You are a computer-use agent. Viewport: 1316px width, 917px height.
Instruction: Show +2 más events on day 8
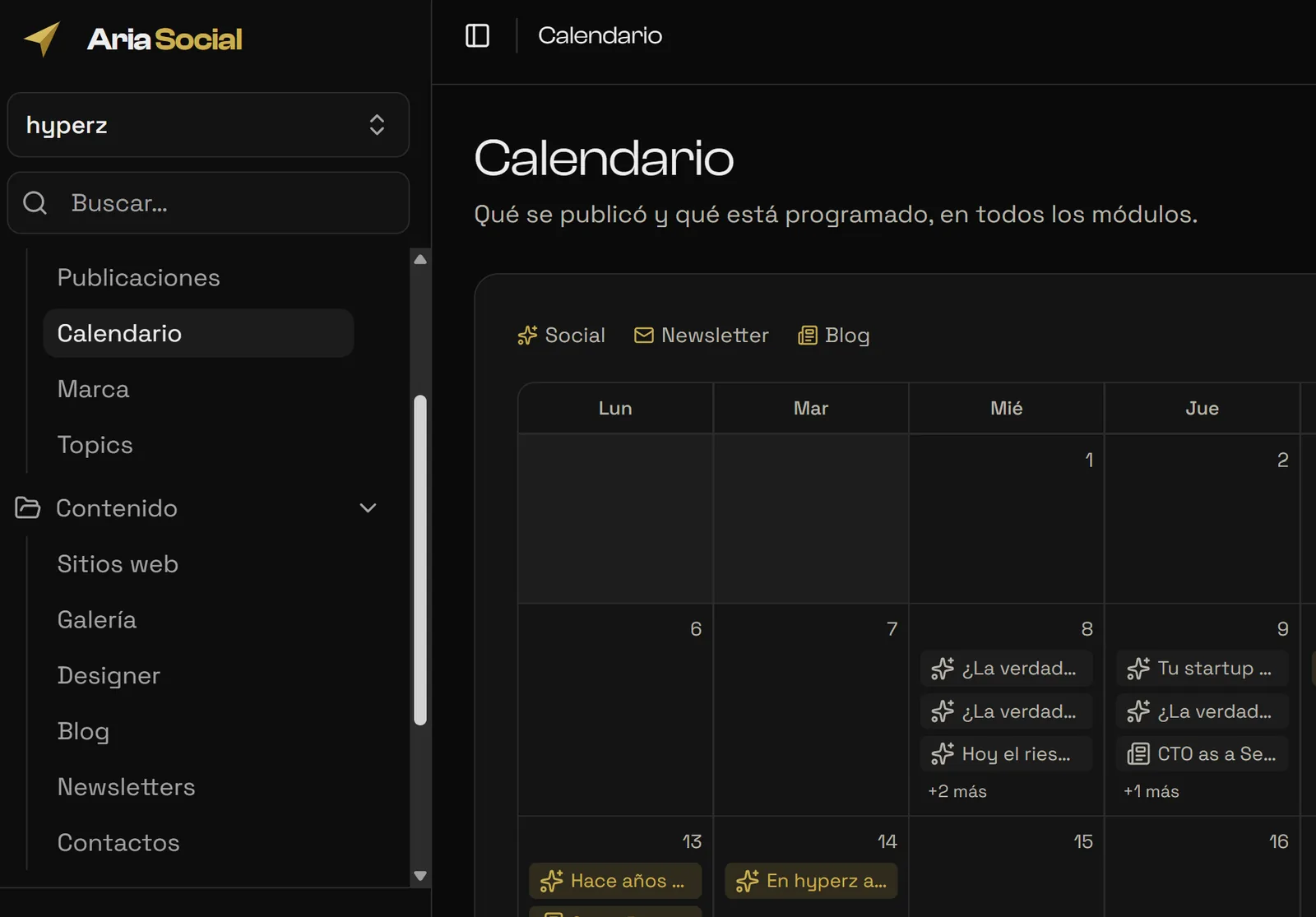click(x=957, y=791)
